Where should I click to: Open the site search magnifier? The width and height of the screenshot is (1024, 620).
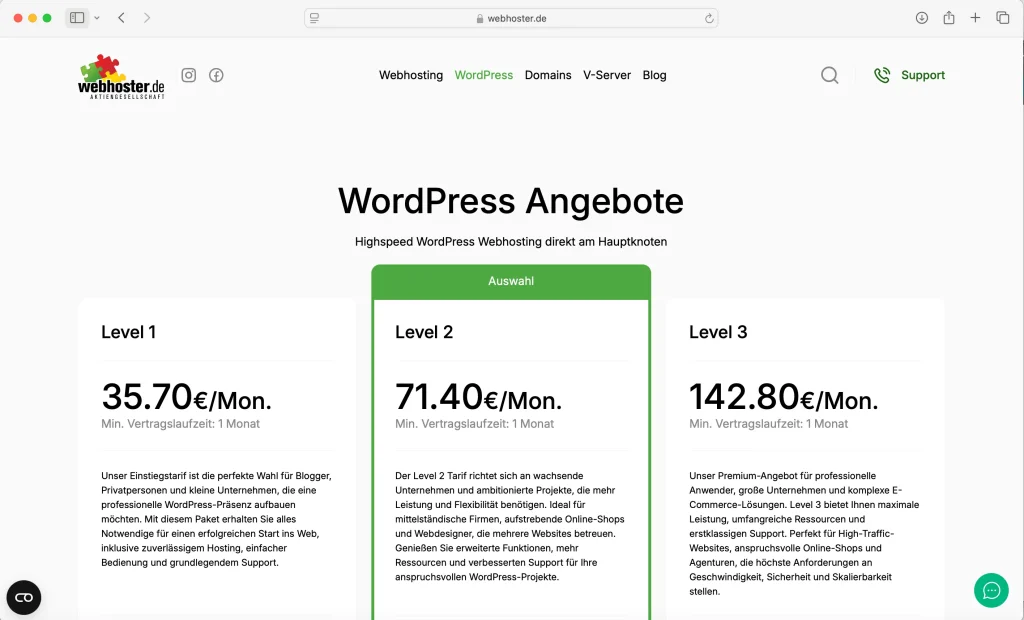829,75
